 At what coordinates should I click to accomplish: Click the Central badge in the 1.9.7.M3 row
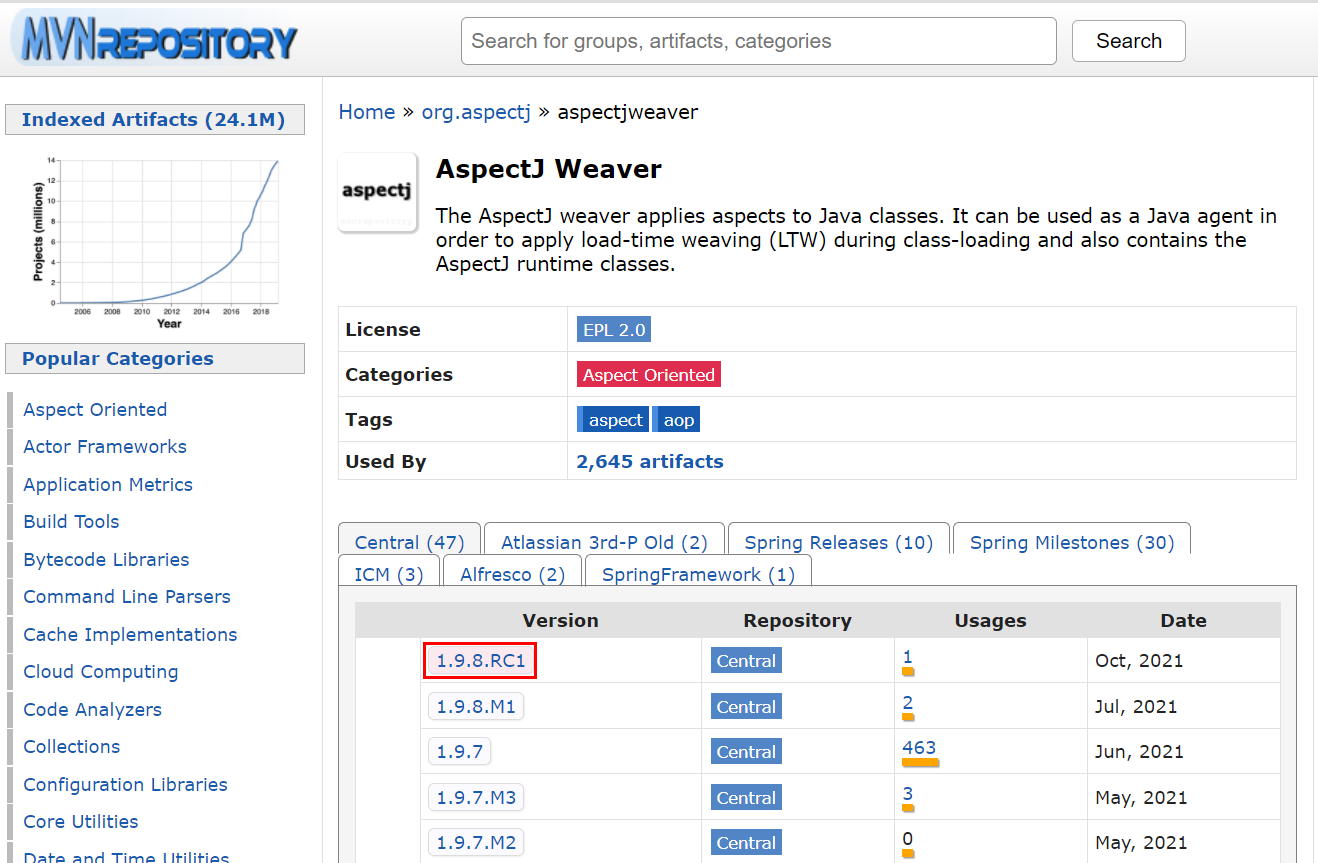pos(746,798)
